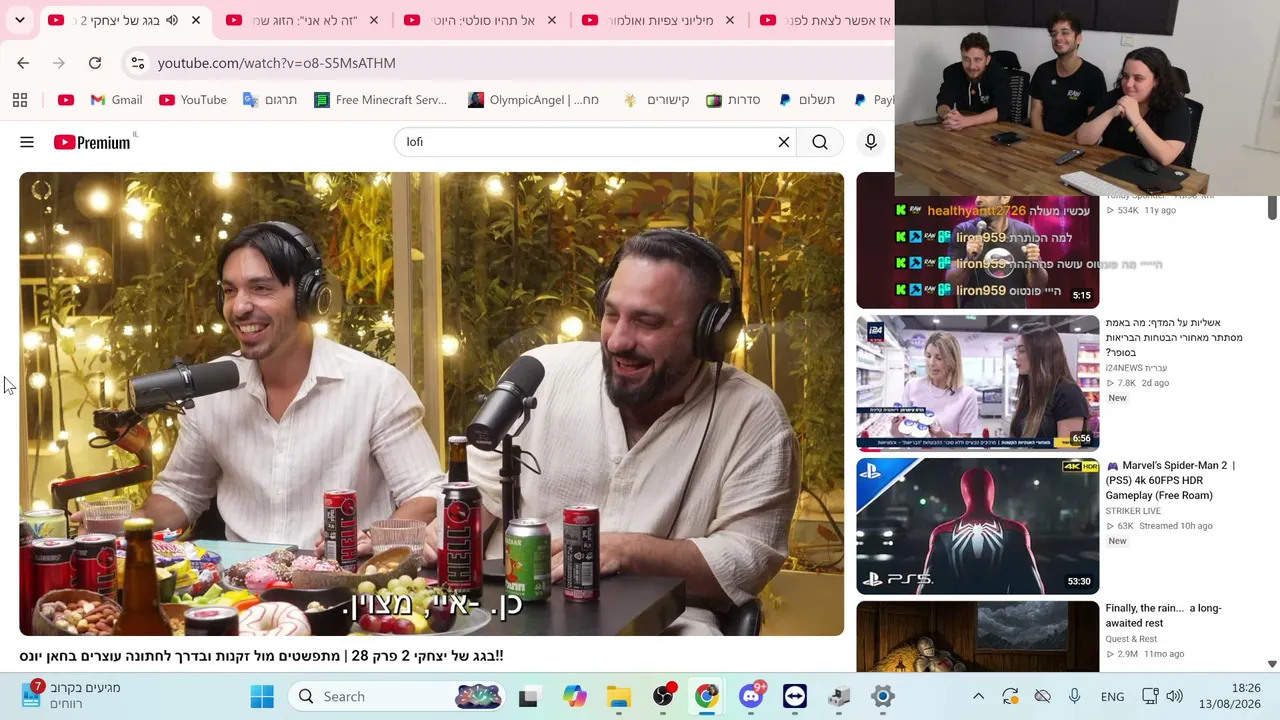Open the Marvel's Spider-Man 2 video title
Viewport: 1280px width, 720px height.
pyautogui.click(x=1170, y=480)
